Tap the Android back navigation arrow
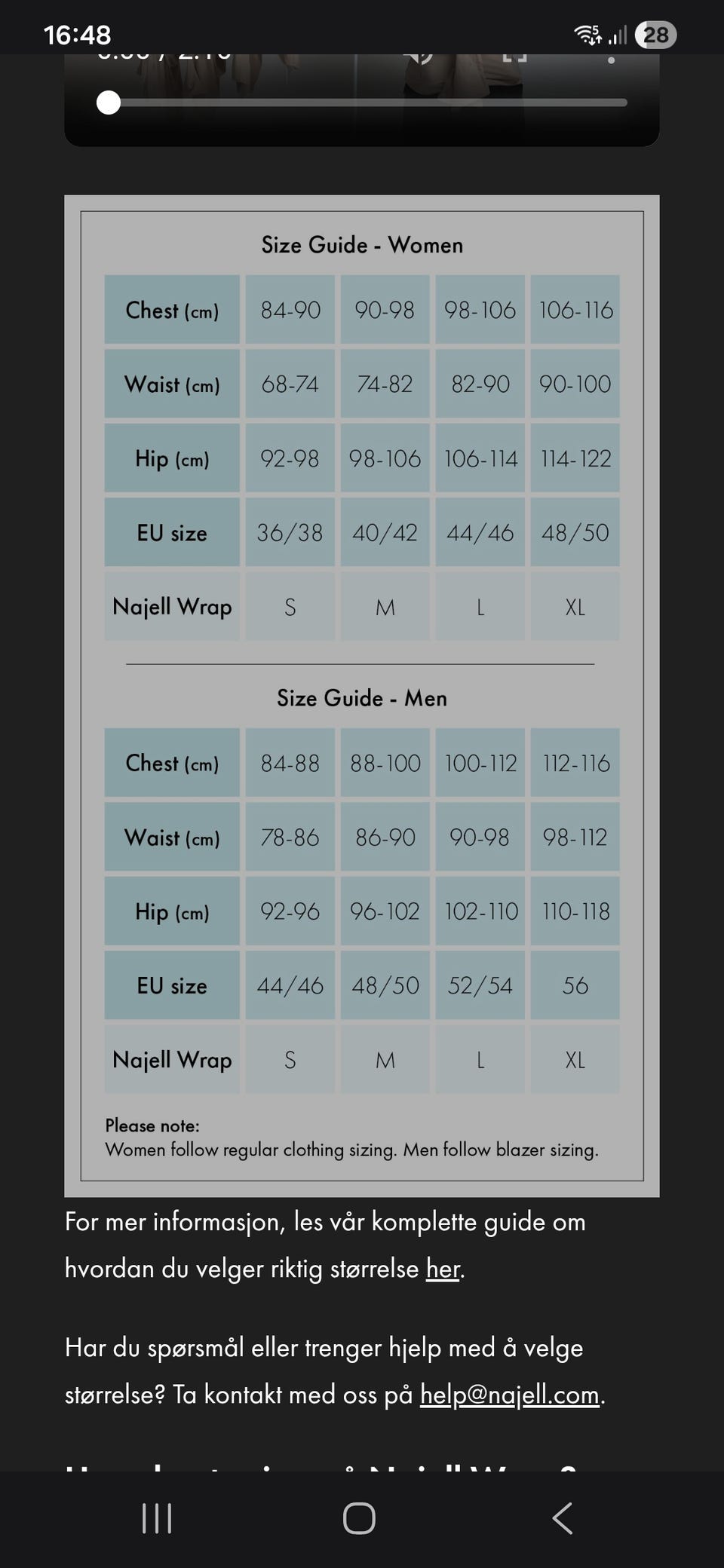Viewport: 724px width, 1568px height. point(563,1517)
